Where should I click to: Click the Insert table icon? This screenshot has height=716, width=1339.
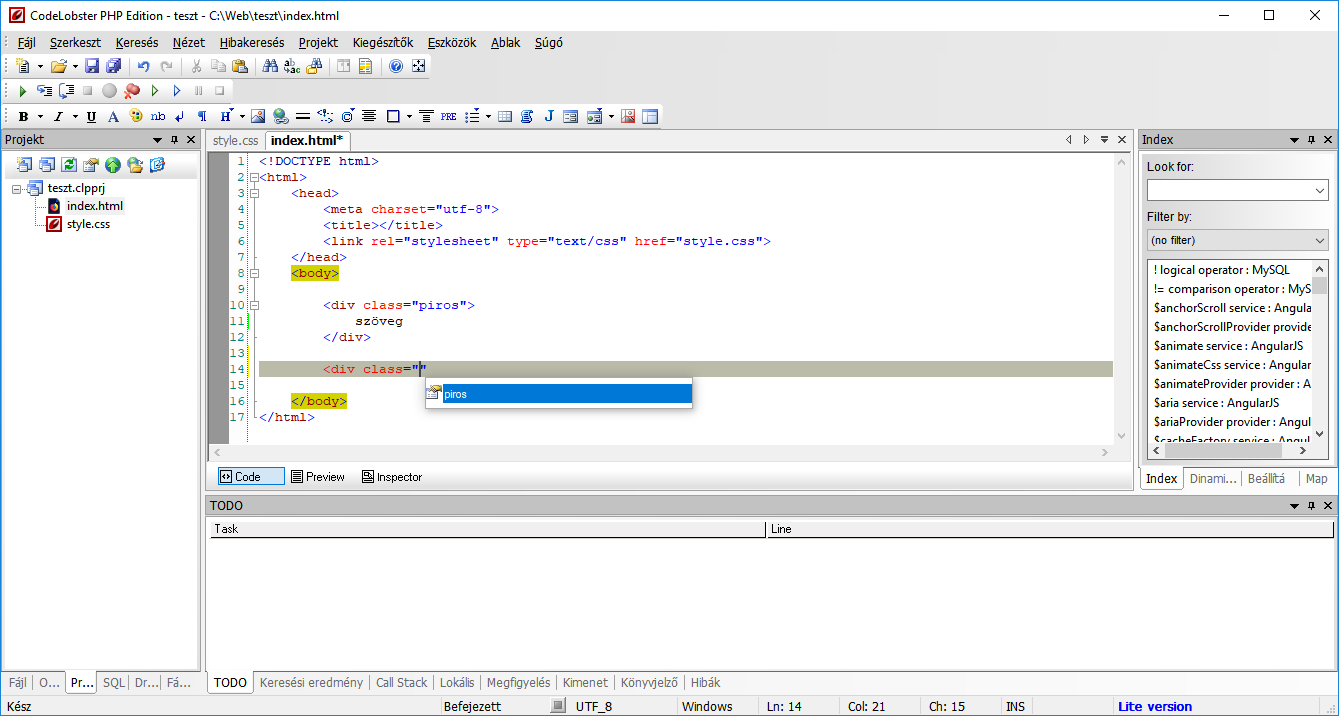click(505, 116)
